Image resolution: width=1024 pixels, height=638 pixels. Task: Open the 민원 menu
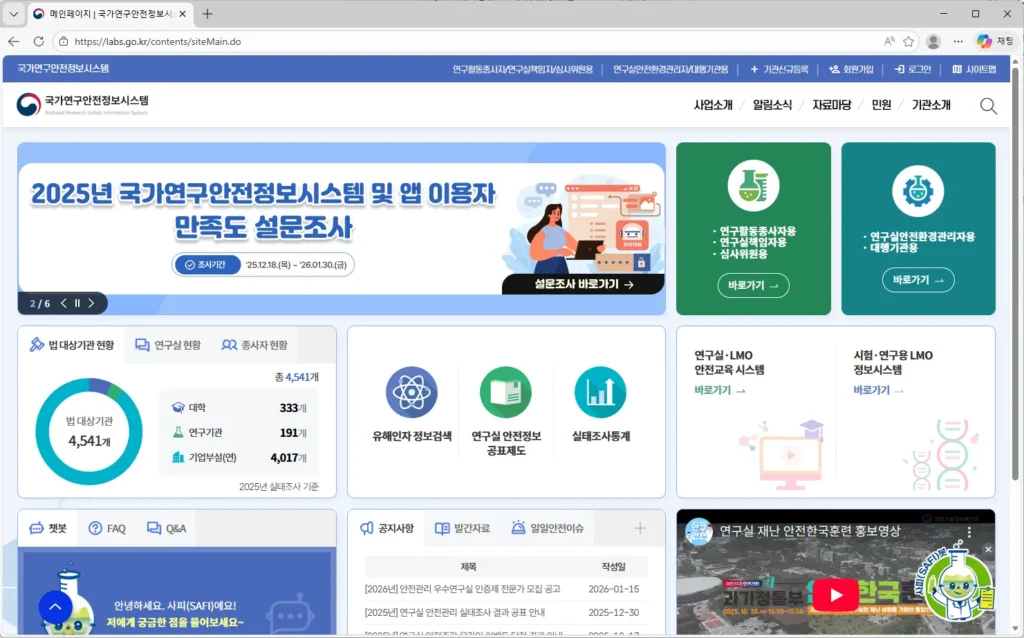click(881, 105)
